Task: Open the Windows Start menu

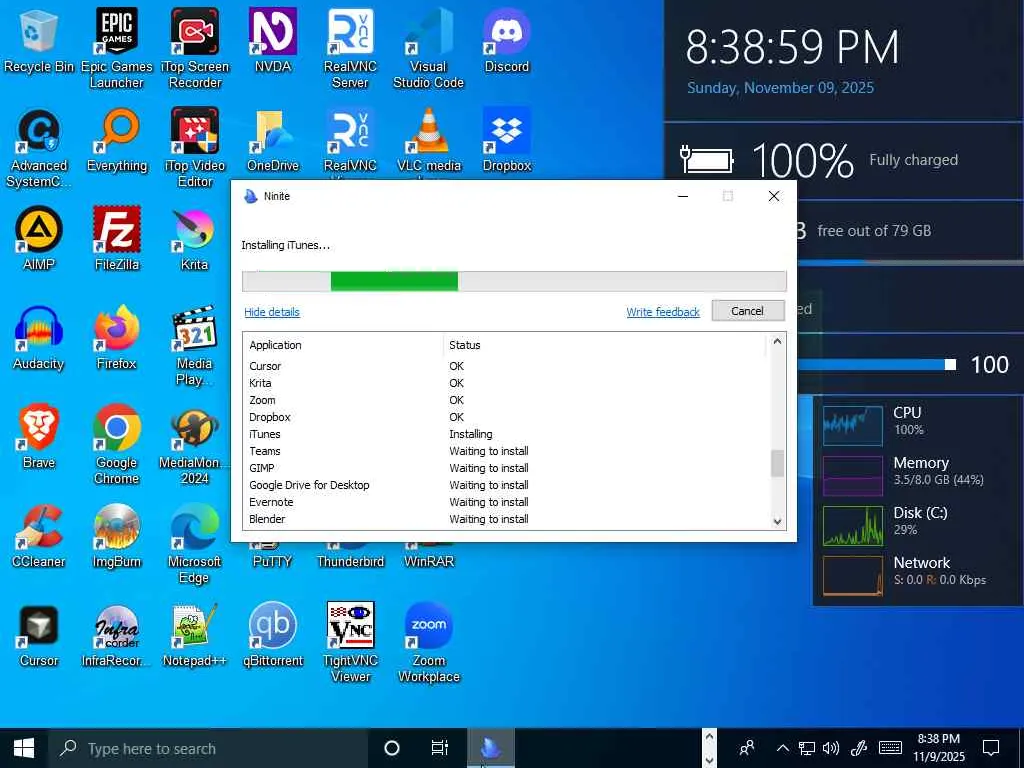Action: click(x=24, y=748)
